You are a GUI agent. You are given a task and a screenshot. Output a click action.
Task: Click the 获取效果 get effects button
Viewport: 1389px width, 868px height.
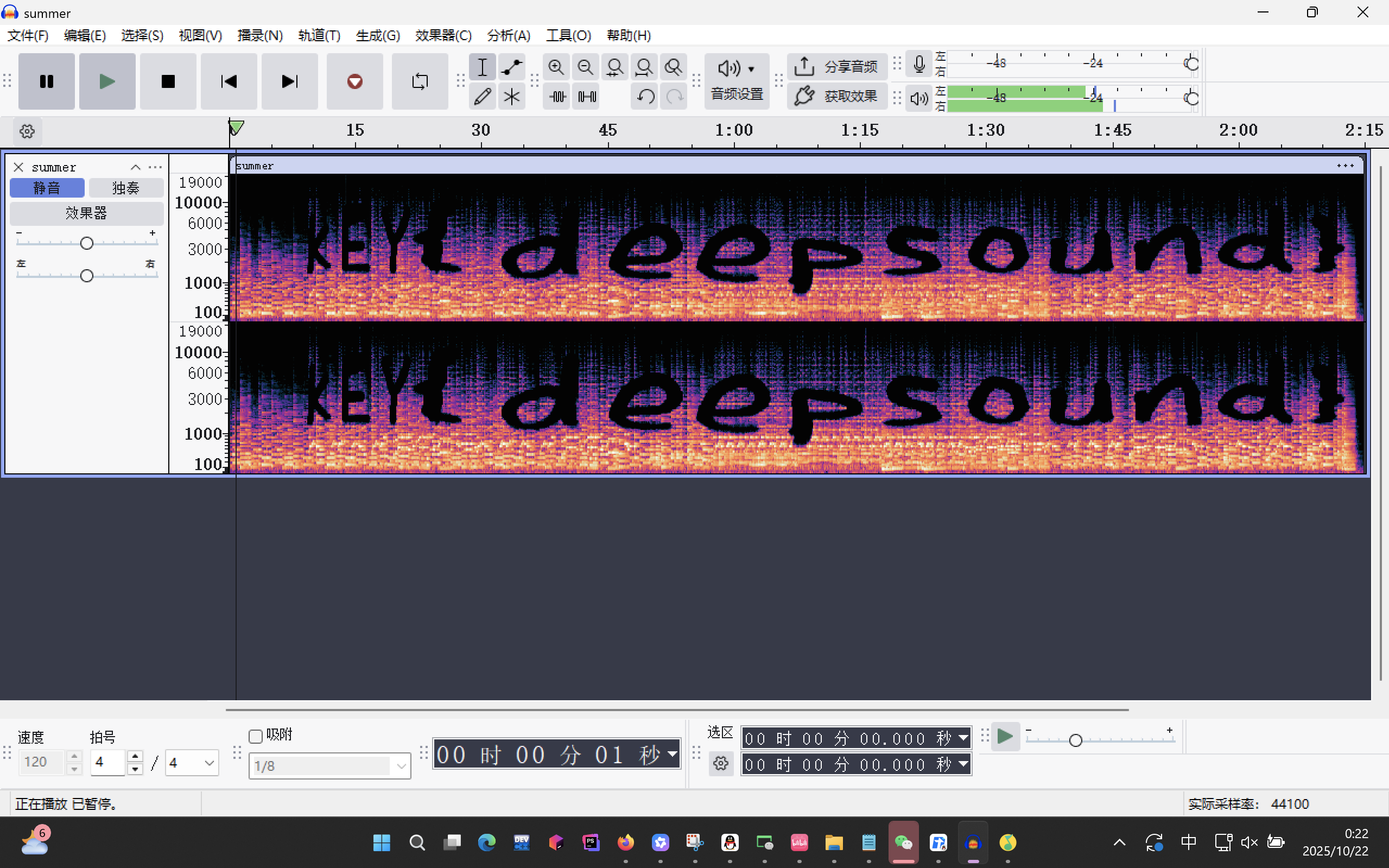tap(837, 96)
